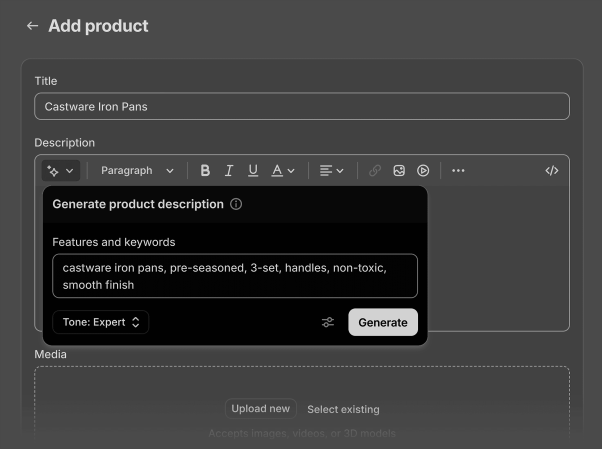Click the Select existing link
This screenshot has height=449, width=602.
pos(343,409)
